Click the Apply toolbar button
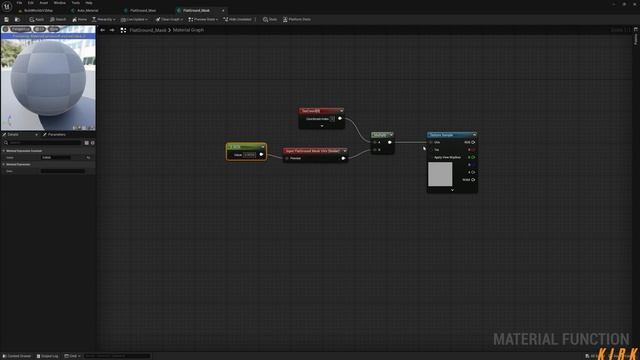This screenshot has height=360, width=640. [x=36, y=20]
